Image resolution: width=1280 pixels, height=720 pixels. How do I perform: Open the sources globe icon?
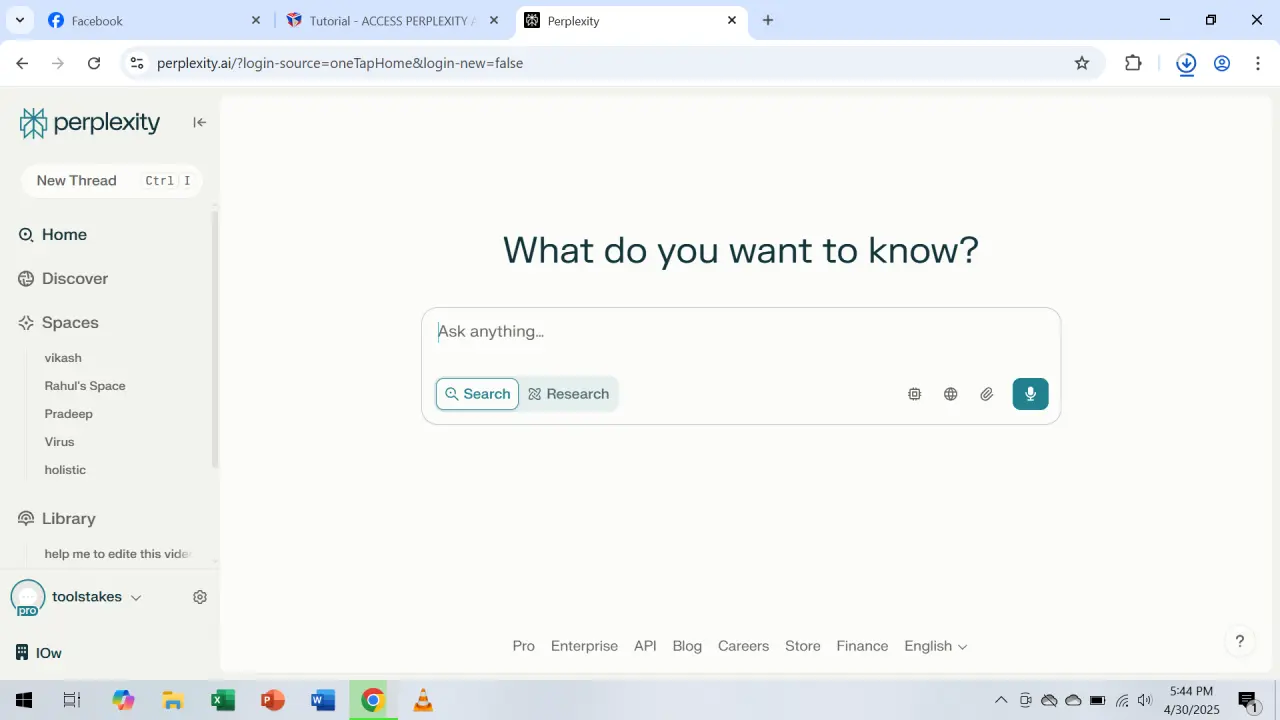click(951, 394)
